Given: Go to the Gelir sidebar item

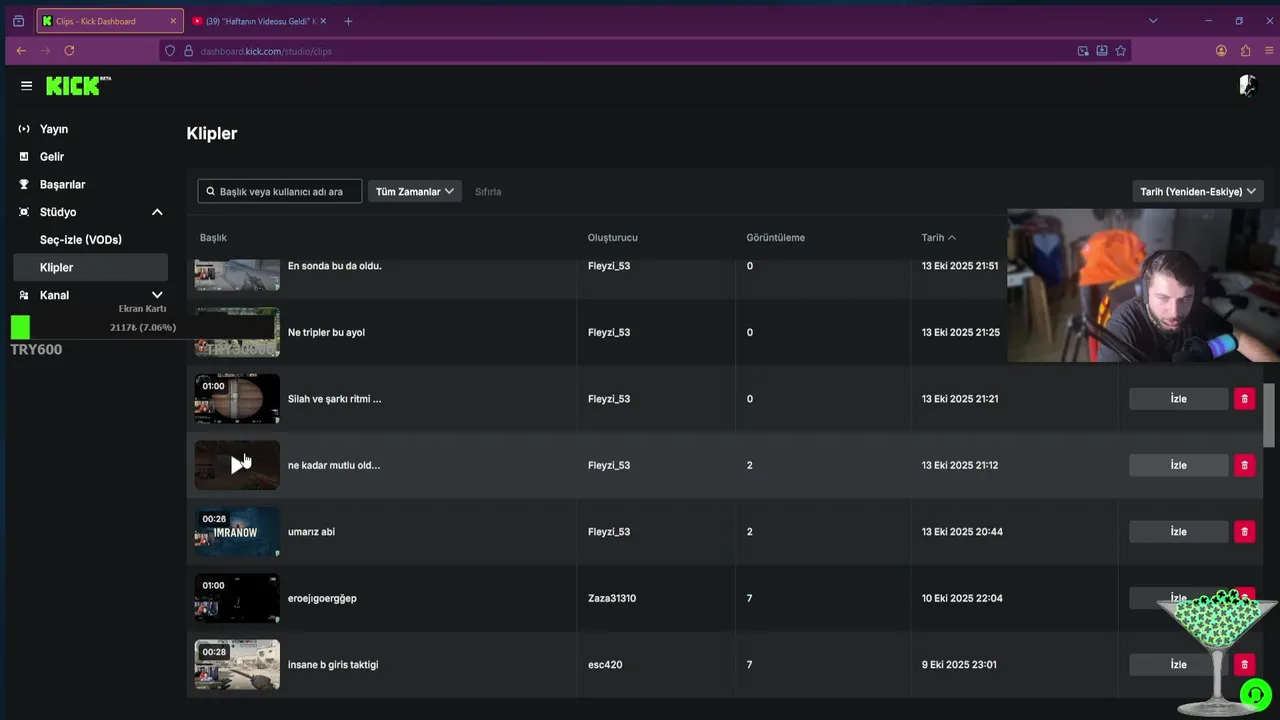Looking at the screenshot, I should 52,157.
